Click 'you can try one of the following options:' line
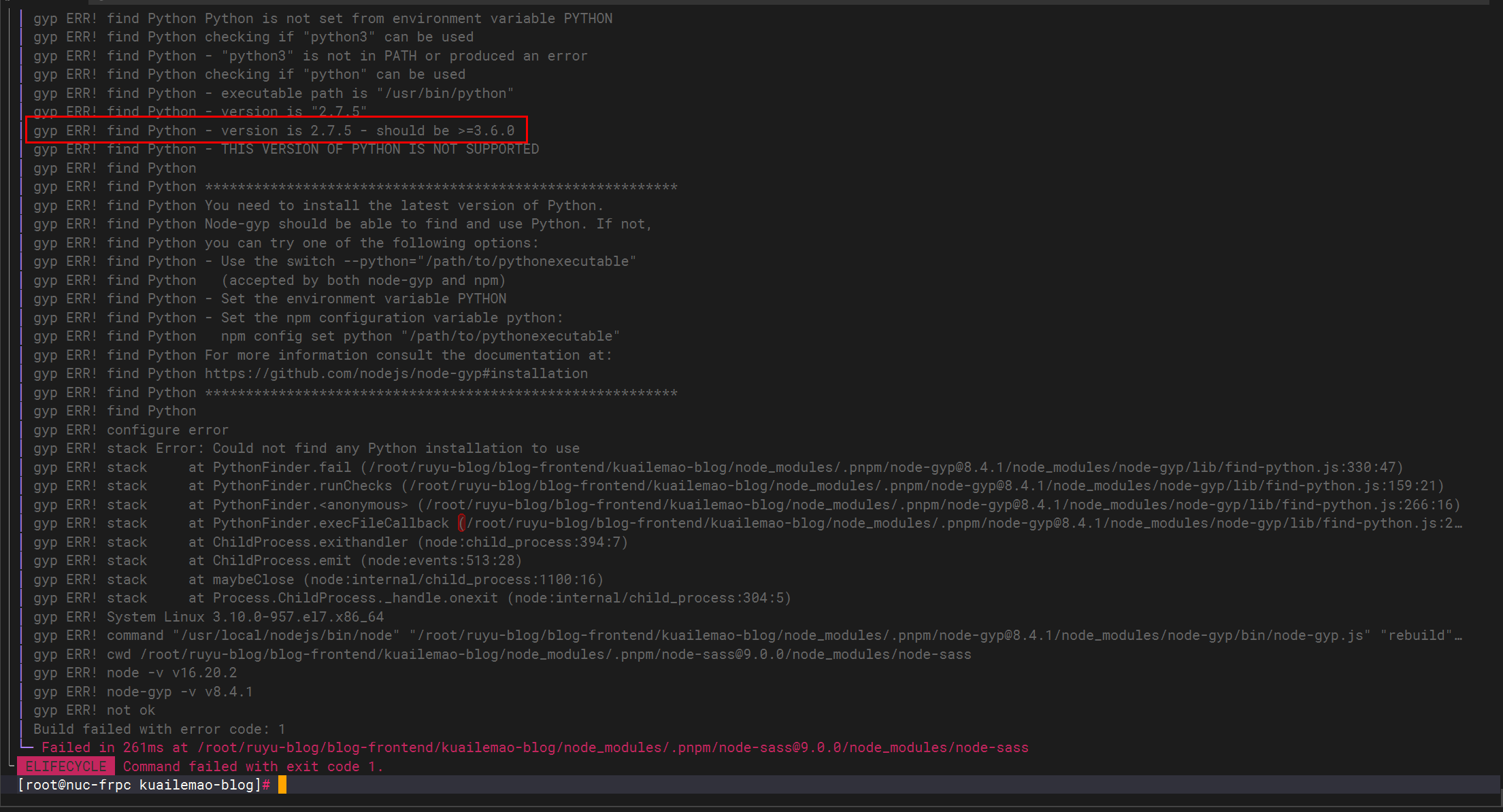 point(286,243)
